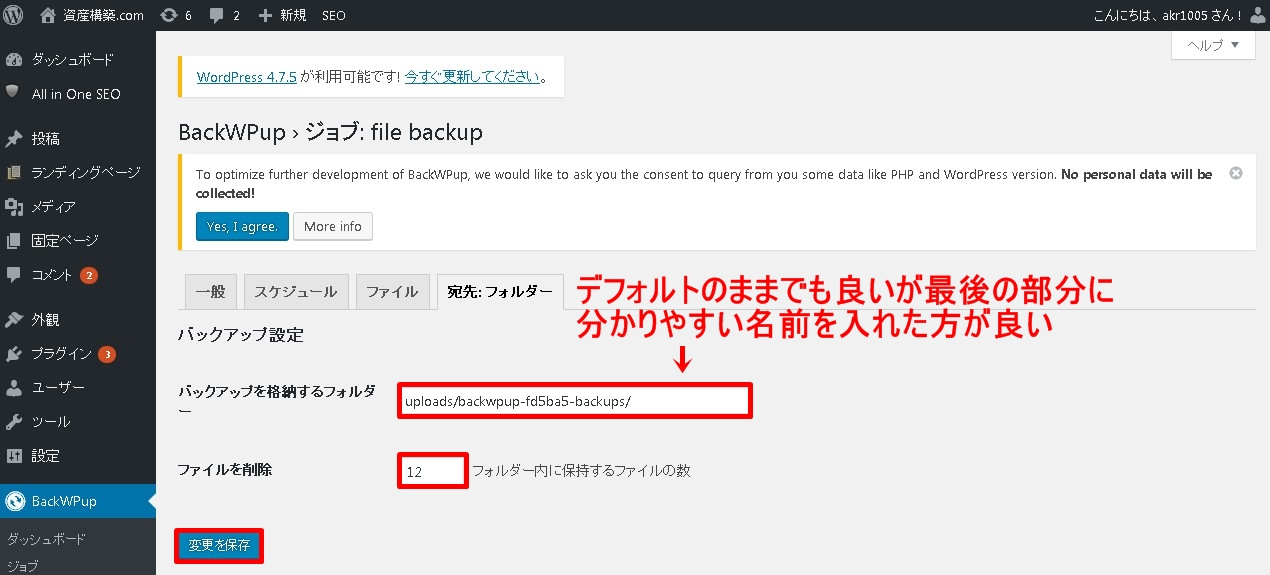The image size is (1270, 575).
Task: Open the ダッシュボード sidebar menu label
Action: tap(73, 59)
